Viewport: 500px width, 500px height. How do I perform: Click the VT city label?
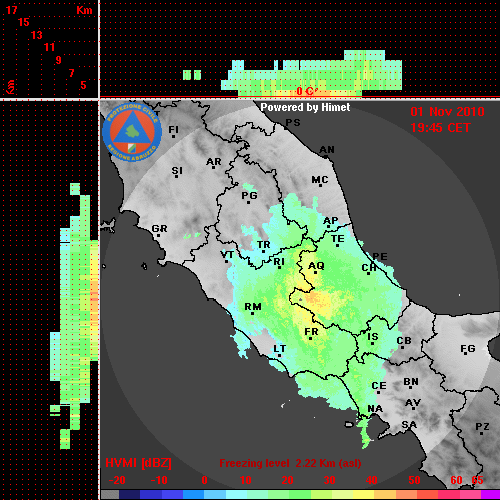click(x=227, y=255)
